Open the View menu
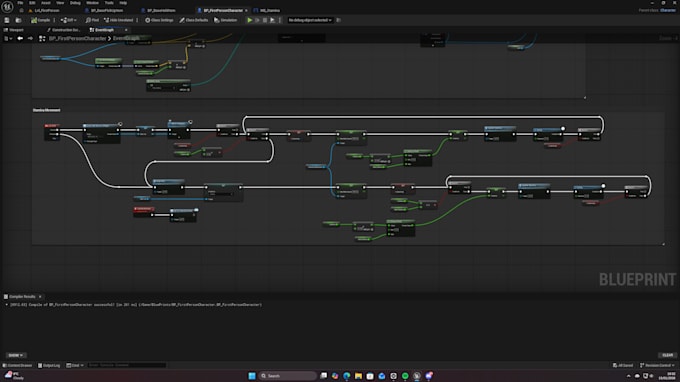680x382 pixels. click(60, 3)
